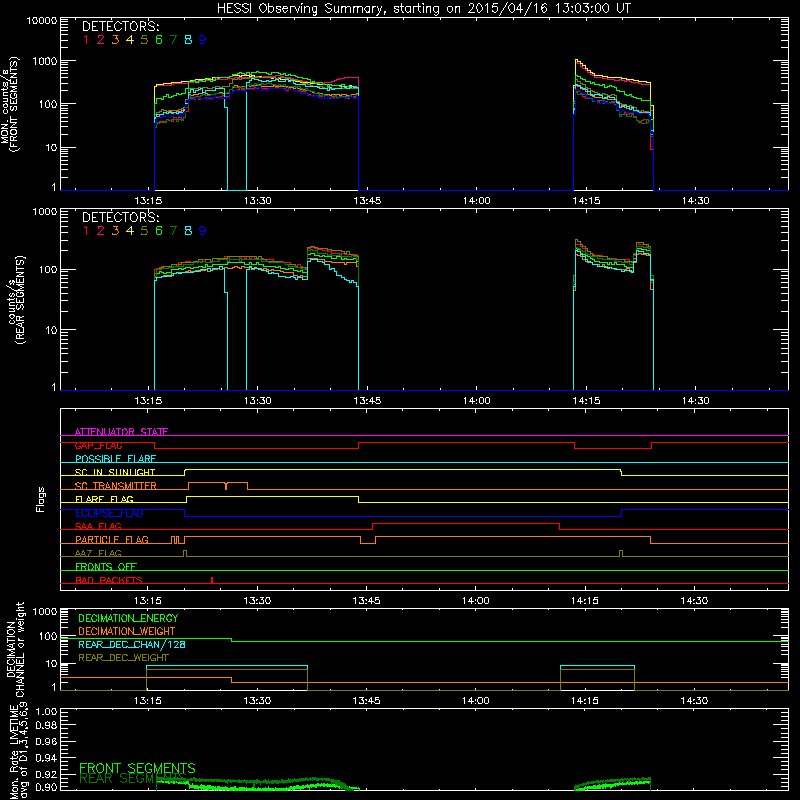Viewport: 800px width, 800px height.
Task: Select the SC_IN_SUNLIGHT flag label
Action: coord(115,472)
